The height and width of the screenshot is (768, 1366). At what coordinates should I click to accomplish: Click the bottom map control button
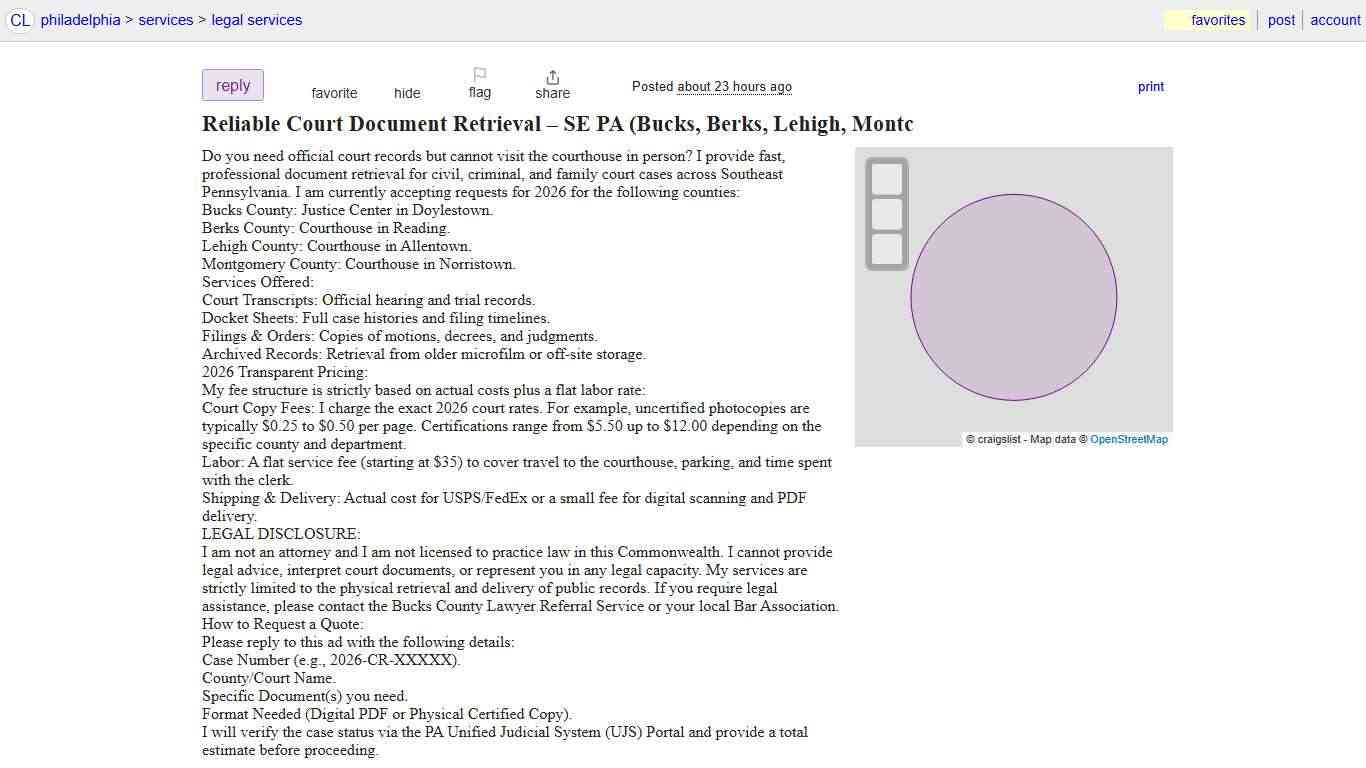click(x=887, y=247)
